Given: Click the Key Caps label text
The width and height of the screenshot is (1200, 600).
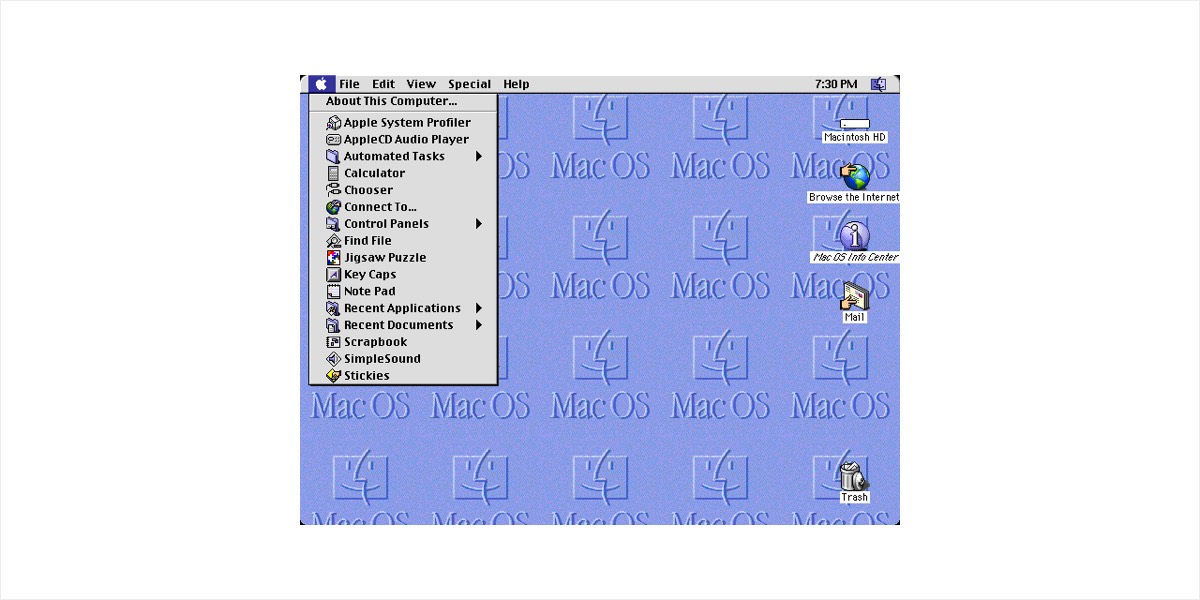Looking at the screenshot, I should (x=370, y=275).
